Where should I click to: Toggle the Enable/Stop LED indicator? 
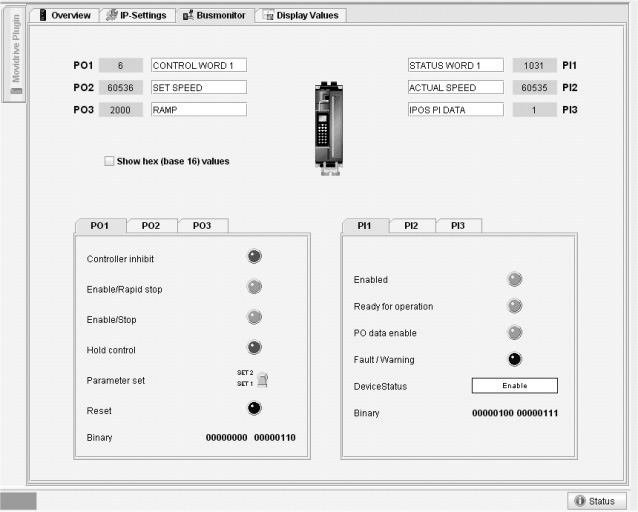254,317
